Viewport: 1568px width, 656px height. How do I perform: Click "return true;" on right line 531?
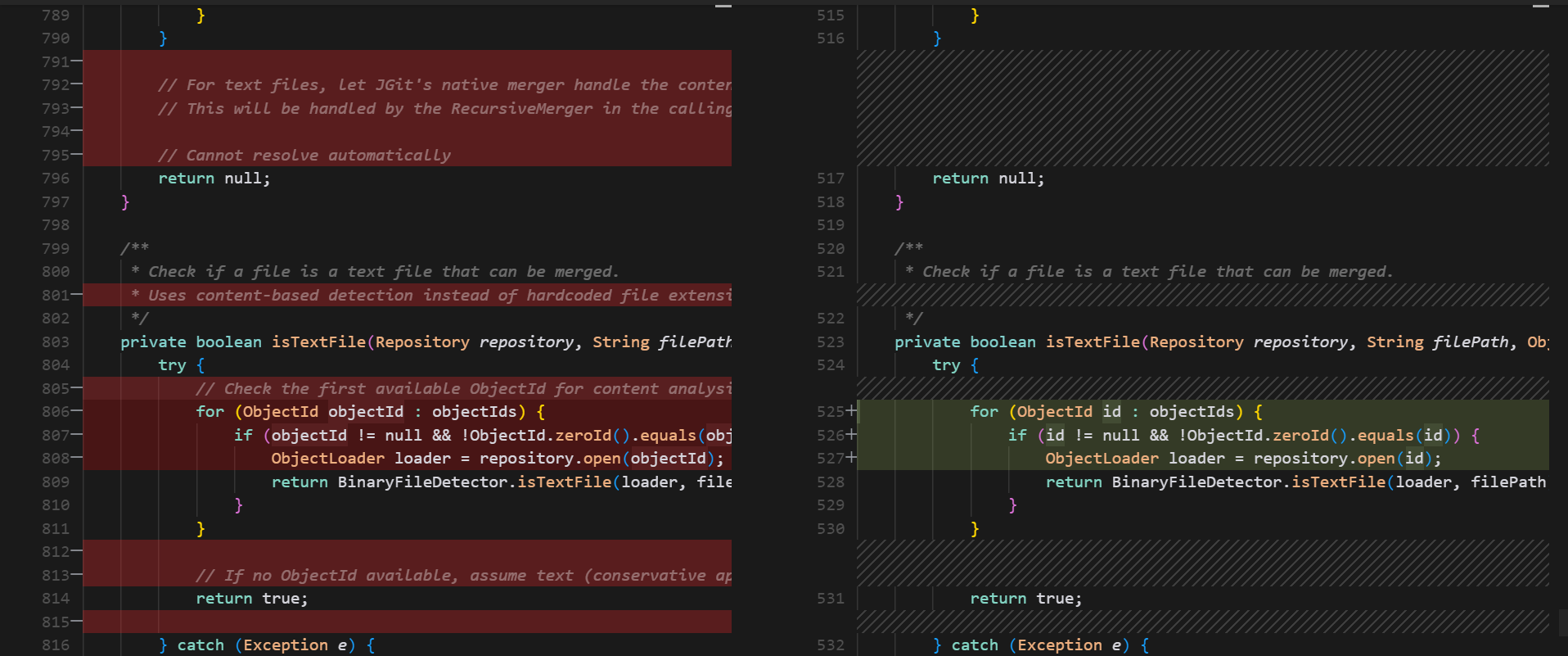click(x=1026, y=598)
